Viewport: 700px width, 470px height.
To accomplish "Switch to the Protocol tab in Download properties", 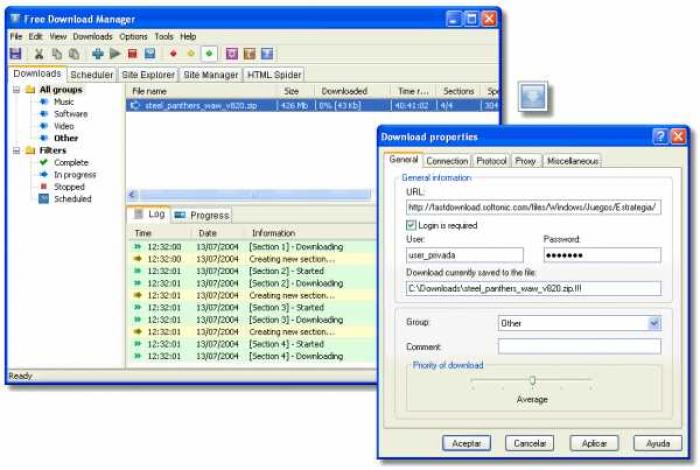I will click(491, 161).
